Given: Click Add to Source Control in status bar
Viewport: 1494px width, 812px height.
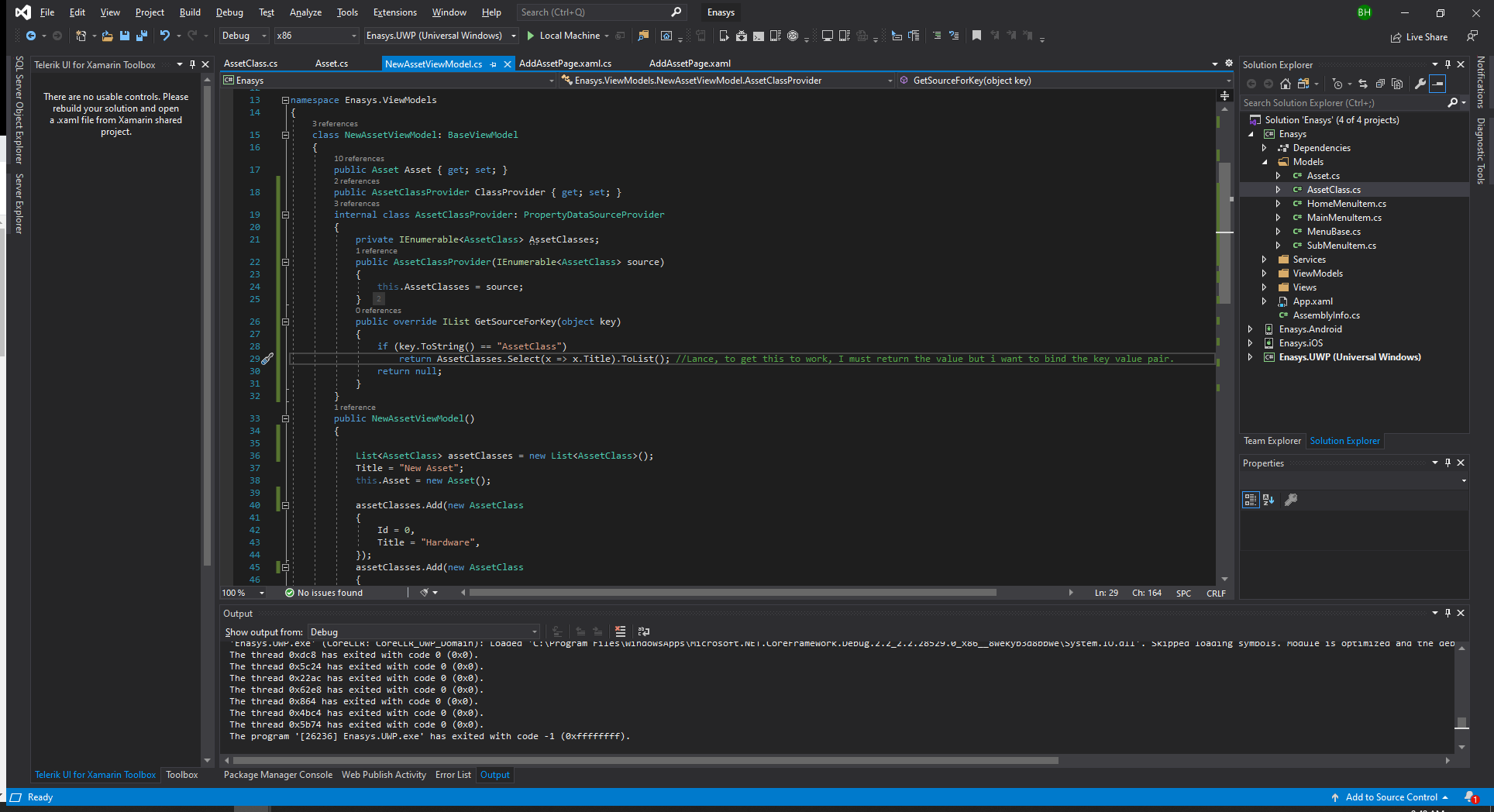Looking at the screenshot, I should point(1391,797).
